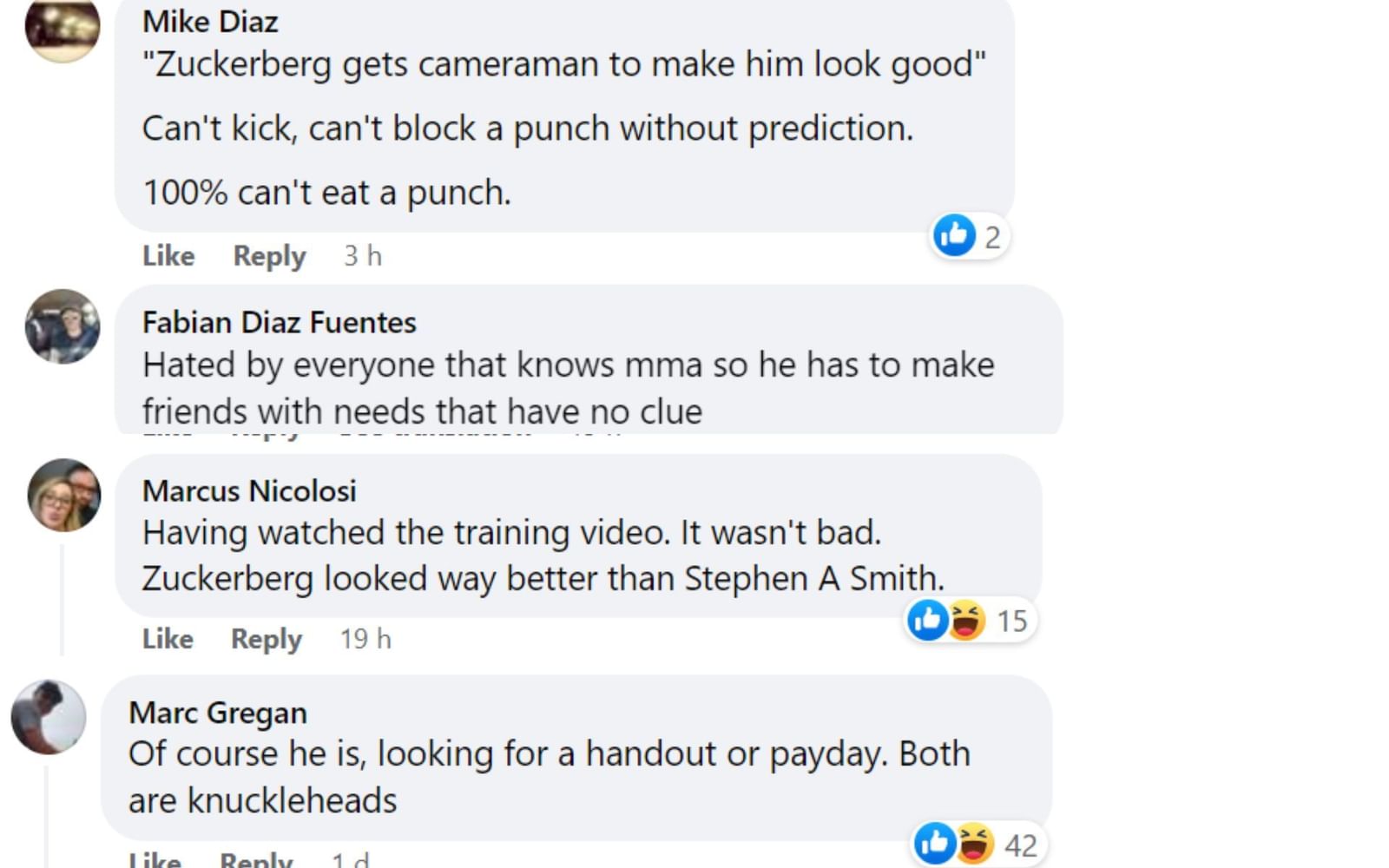
Task: Open Marcus Nicolosi's name link
Action: (249, 491)
